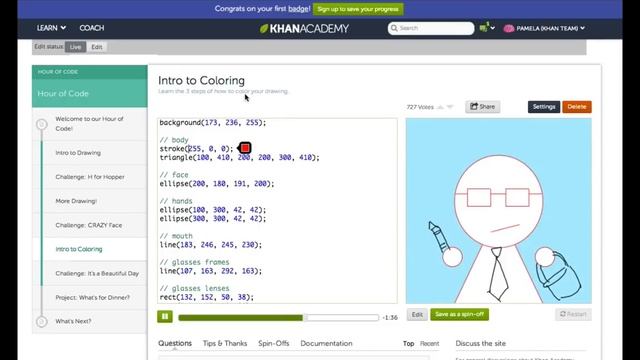Click the Restart button
Screen dimensions: 640x360
click(x=573, y=314)
